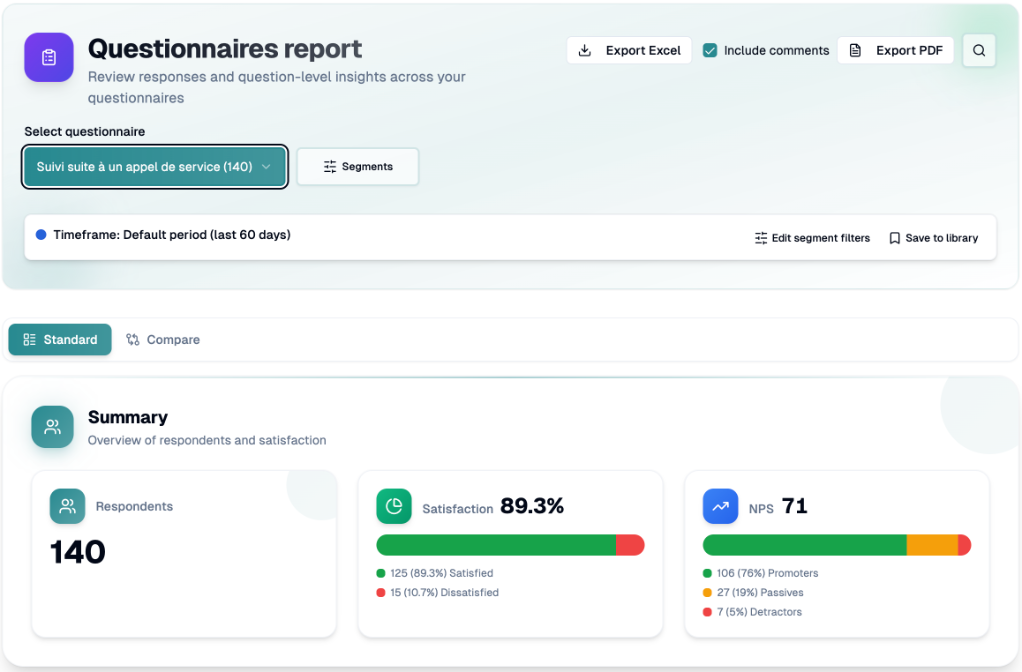1022x672 pixels.
Task: Click the sliders icon on Segments button
Action: coord(330,167)
